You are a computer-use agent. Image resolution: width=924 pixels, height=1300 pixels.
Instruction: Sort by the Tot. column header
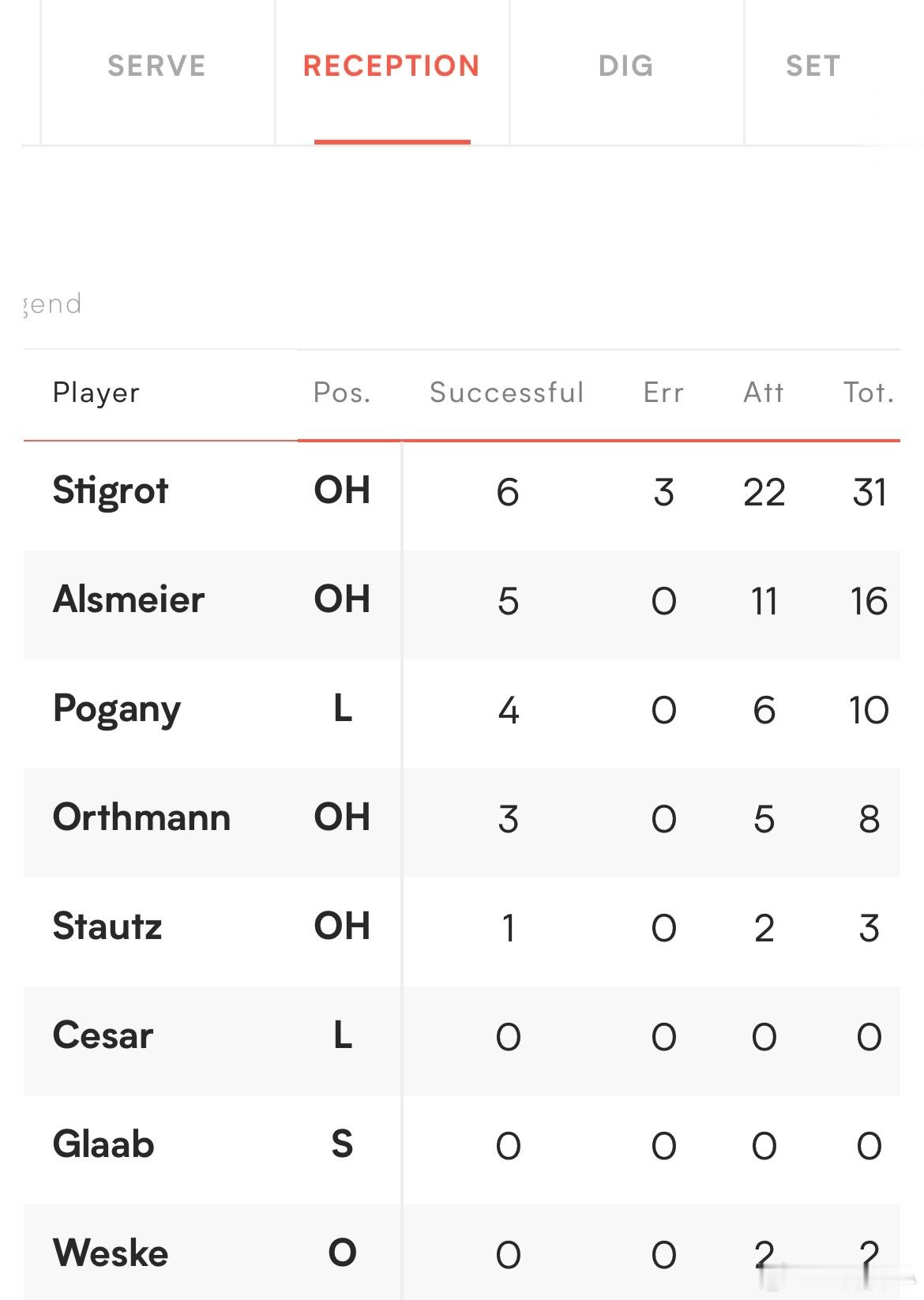[x=869, y=393]
